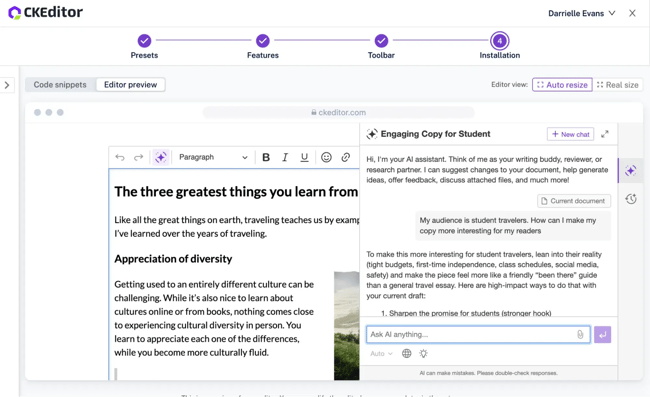This screenshot has width=650, height=397.
Task: Toggle AI assistant toolbar button
Action: (x=161, y=157)
